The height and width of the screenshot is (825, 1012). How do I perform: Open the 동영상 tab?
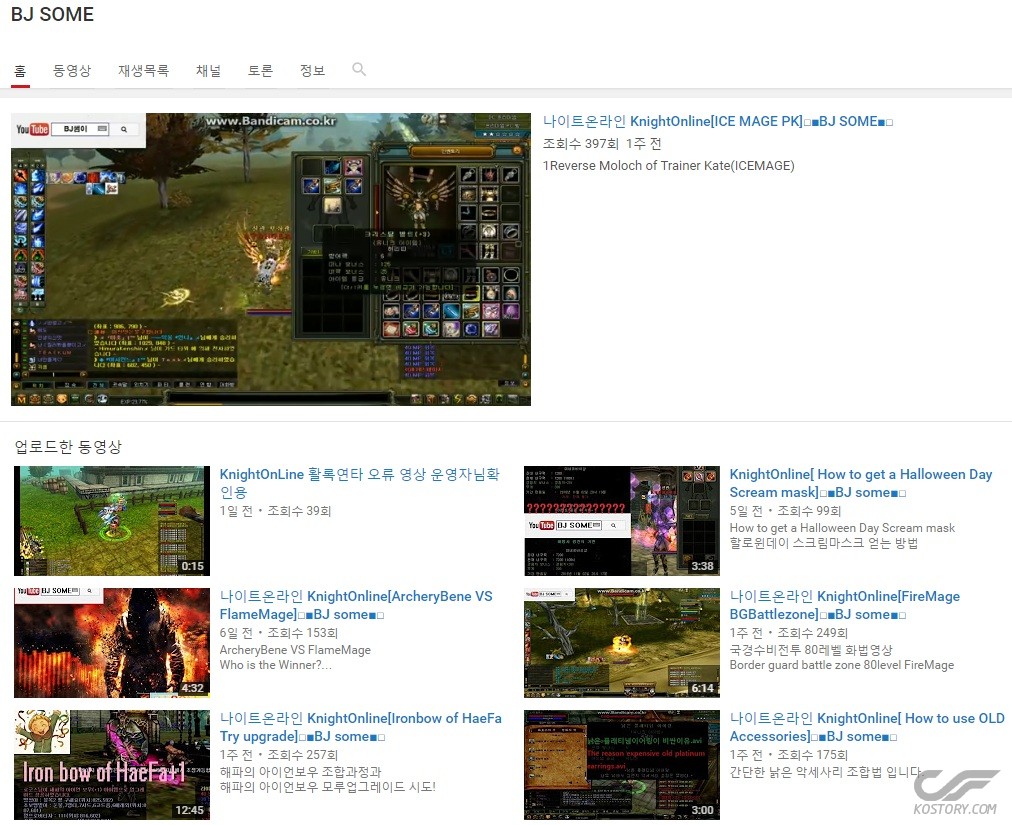coord(72,70)
